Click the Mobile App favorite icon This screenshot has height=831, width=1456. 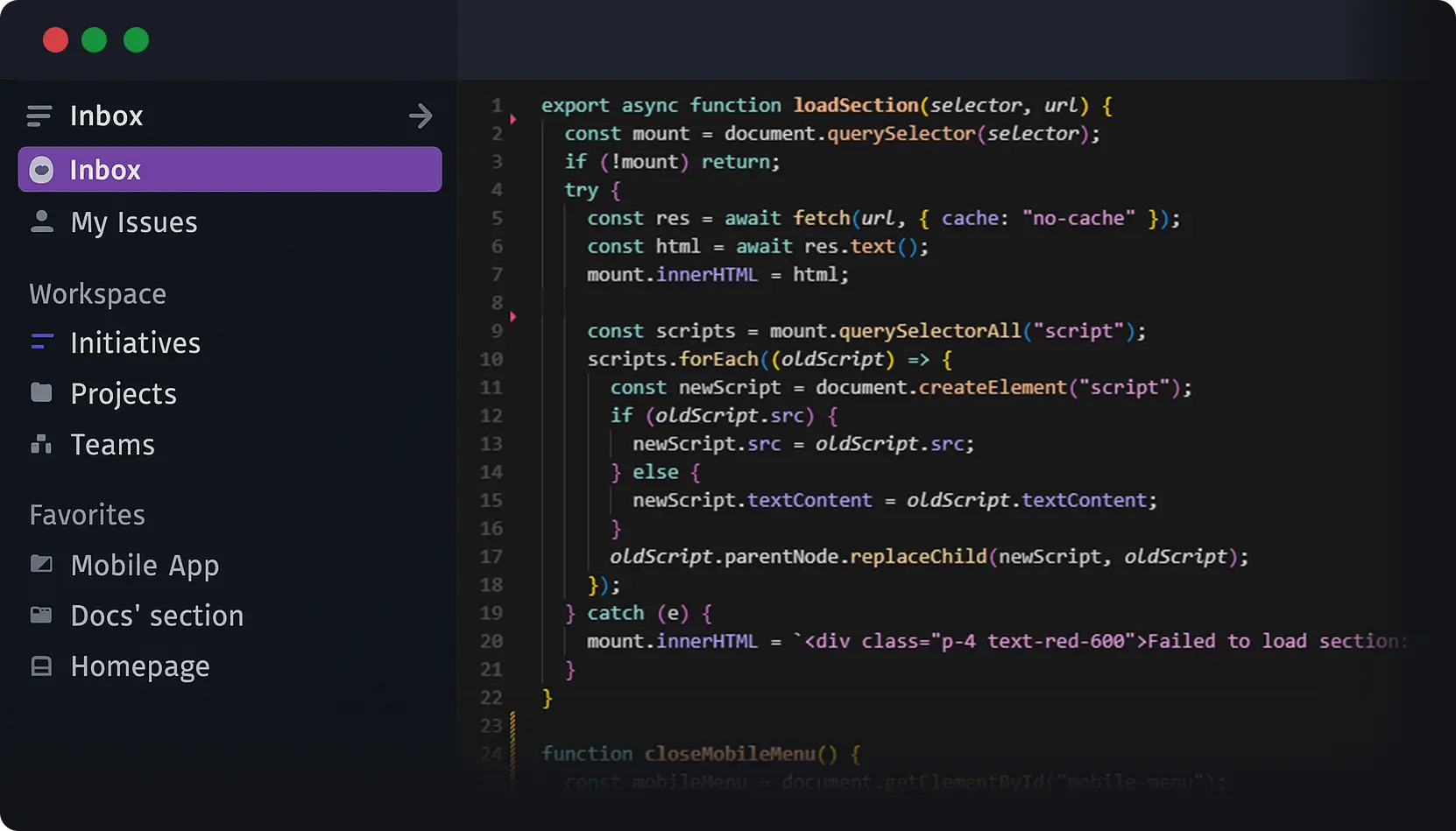tap(41, 564)
